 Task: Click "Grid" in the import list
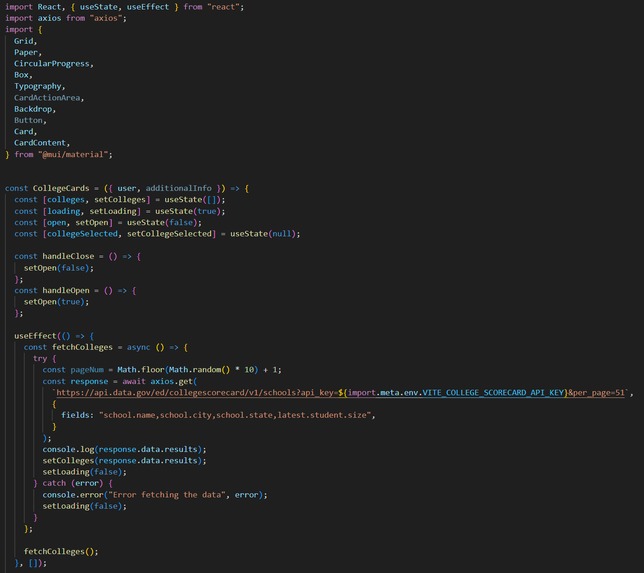point(23,41)
